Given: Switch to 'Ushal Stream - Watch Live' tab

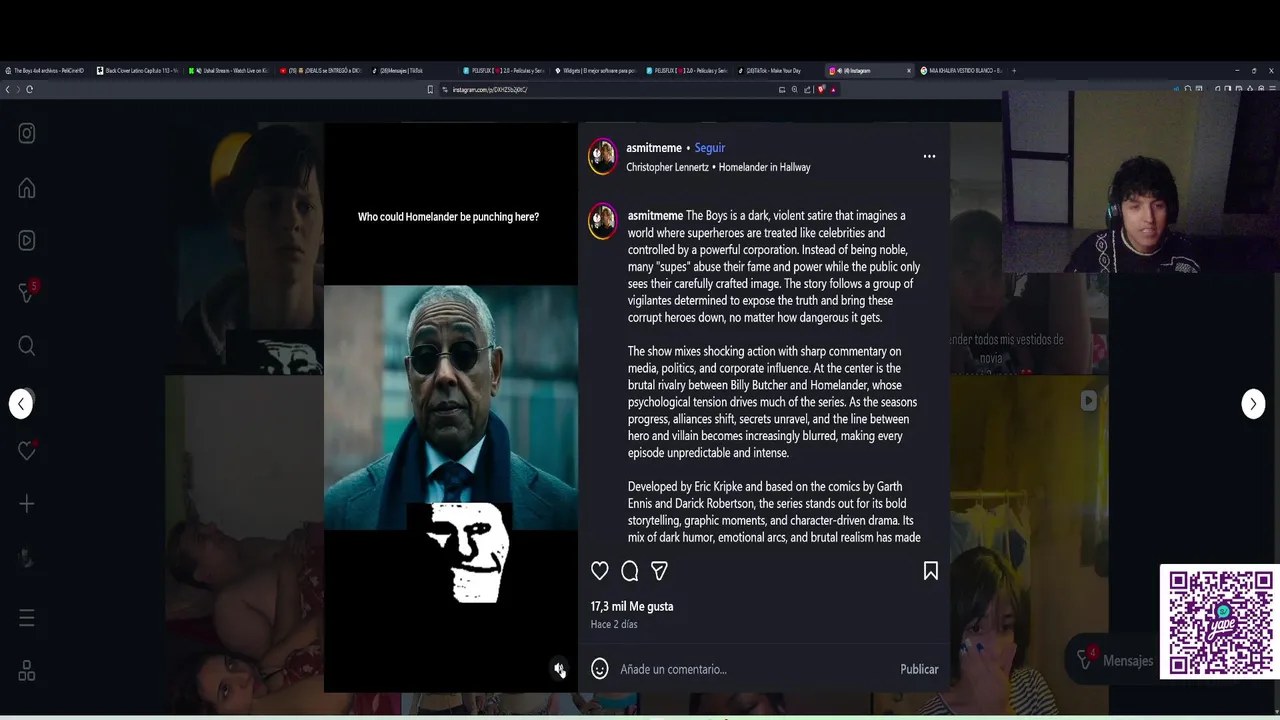Looking at the screenshot, I should pos(231,71).
